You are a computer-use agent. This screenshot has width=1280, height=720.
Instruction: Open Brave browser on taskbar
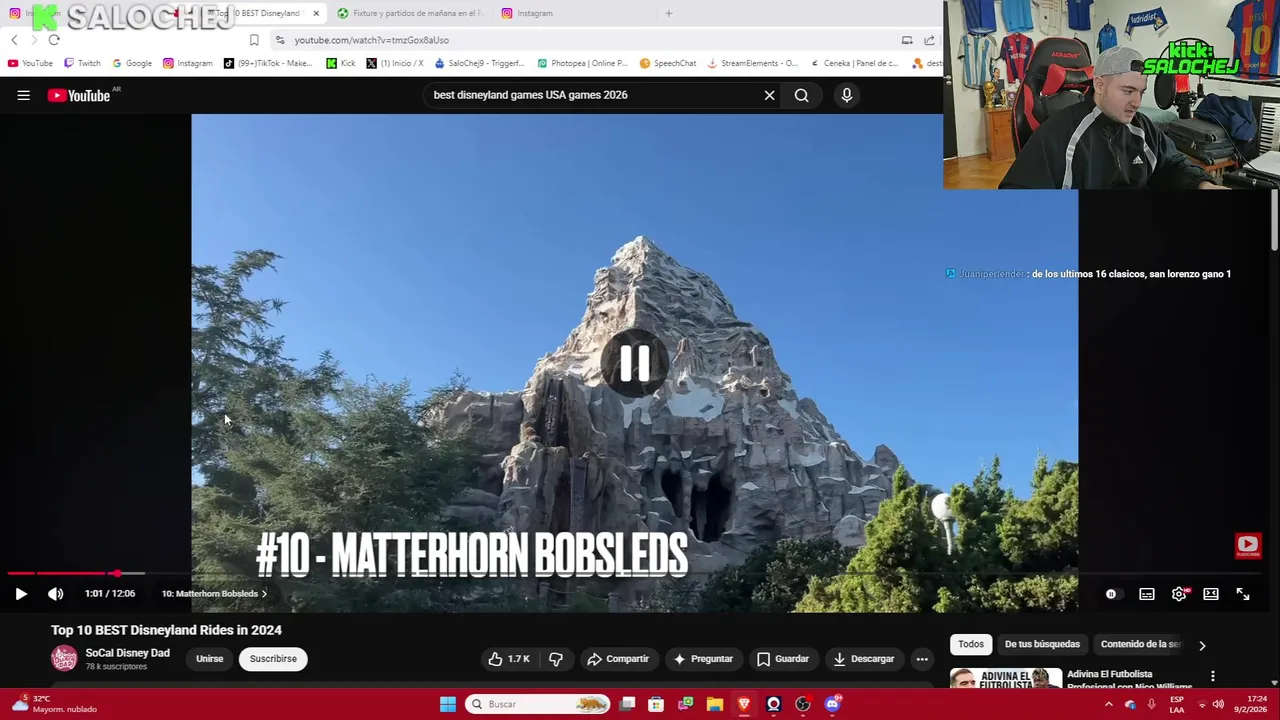[744, 704]
